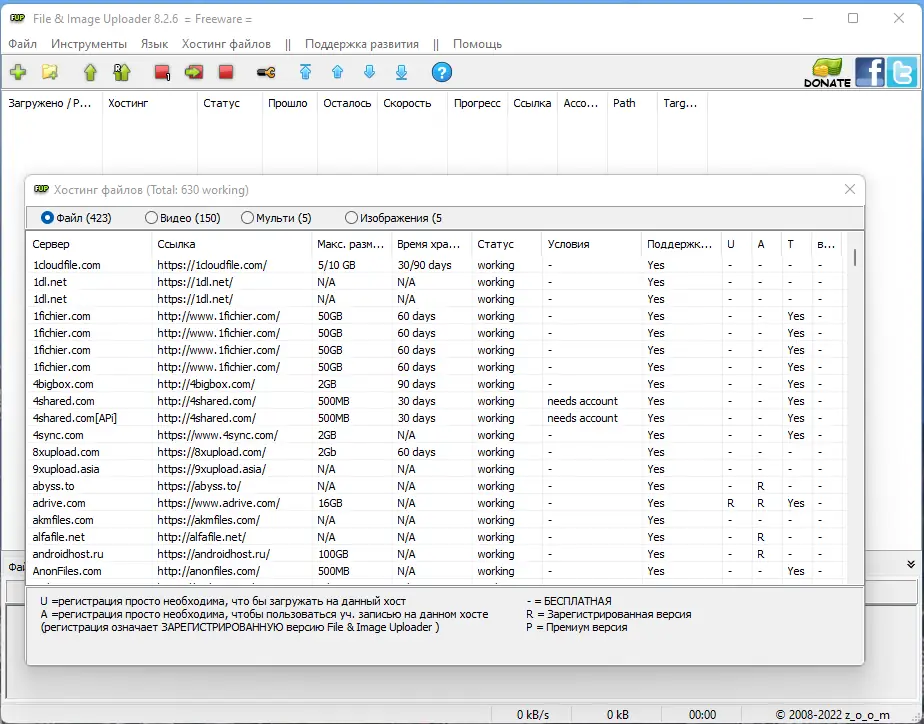The image size is (924, 724).
Task: Click the green arrow on red square icon
Action: (x=194, y=72)
